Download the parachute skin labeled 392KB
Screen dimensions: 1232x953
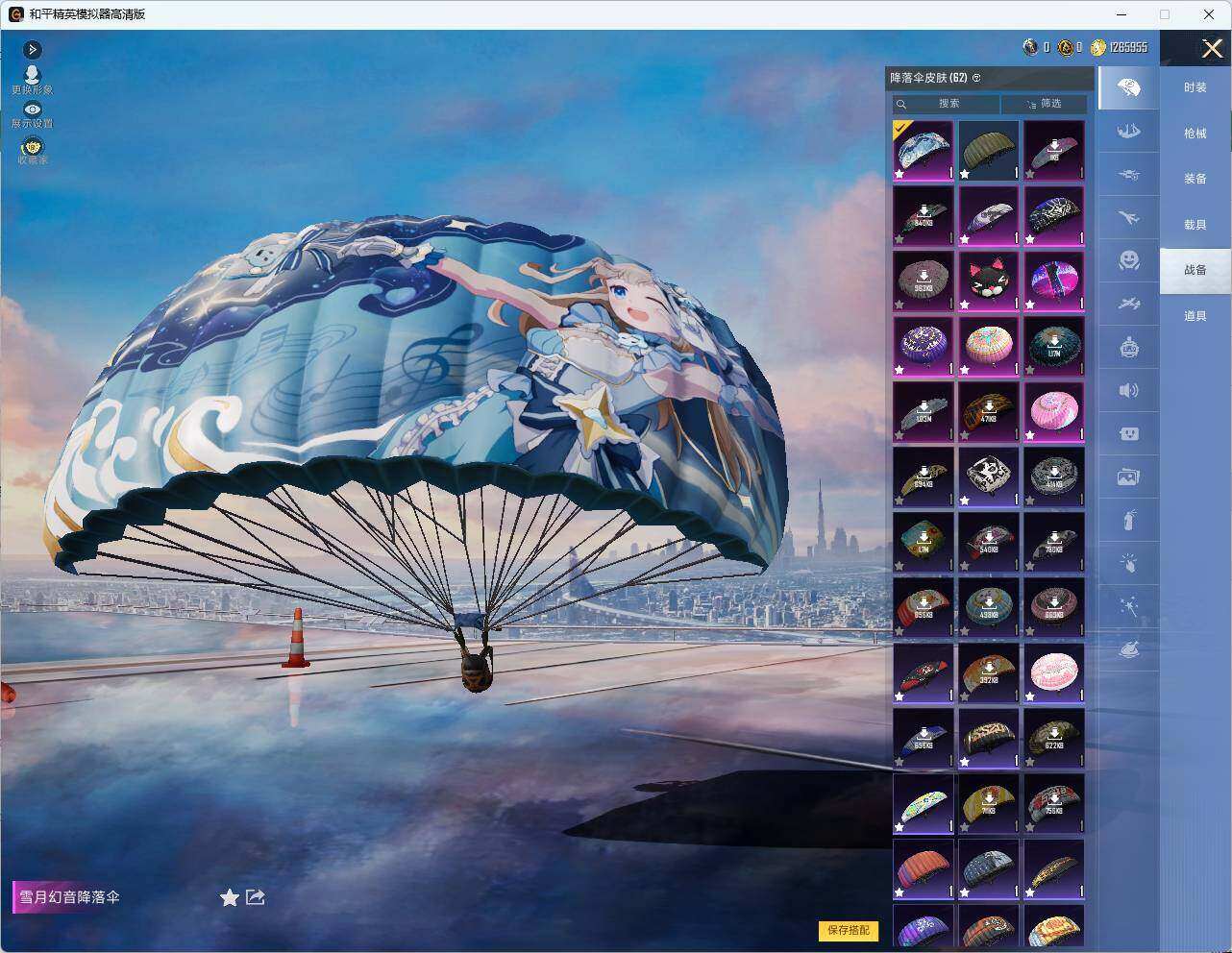click(x=989, y=673)
